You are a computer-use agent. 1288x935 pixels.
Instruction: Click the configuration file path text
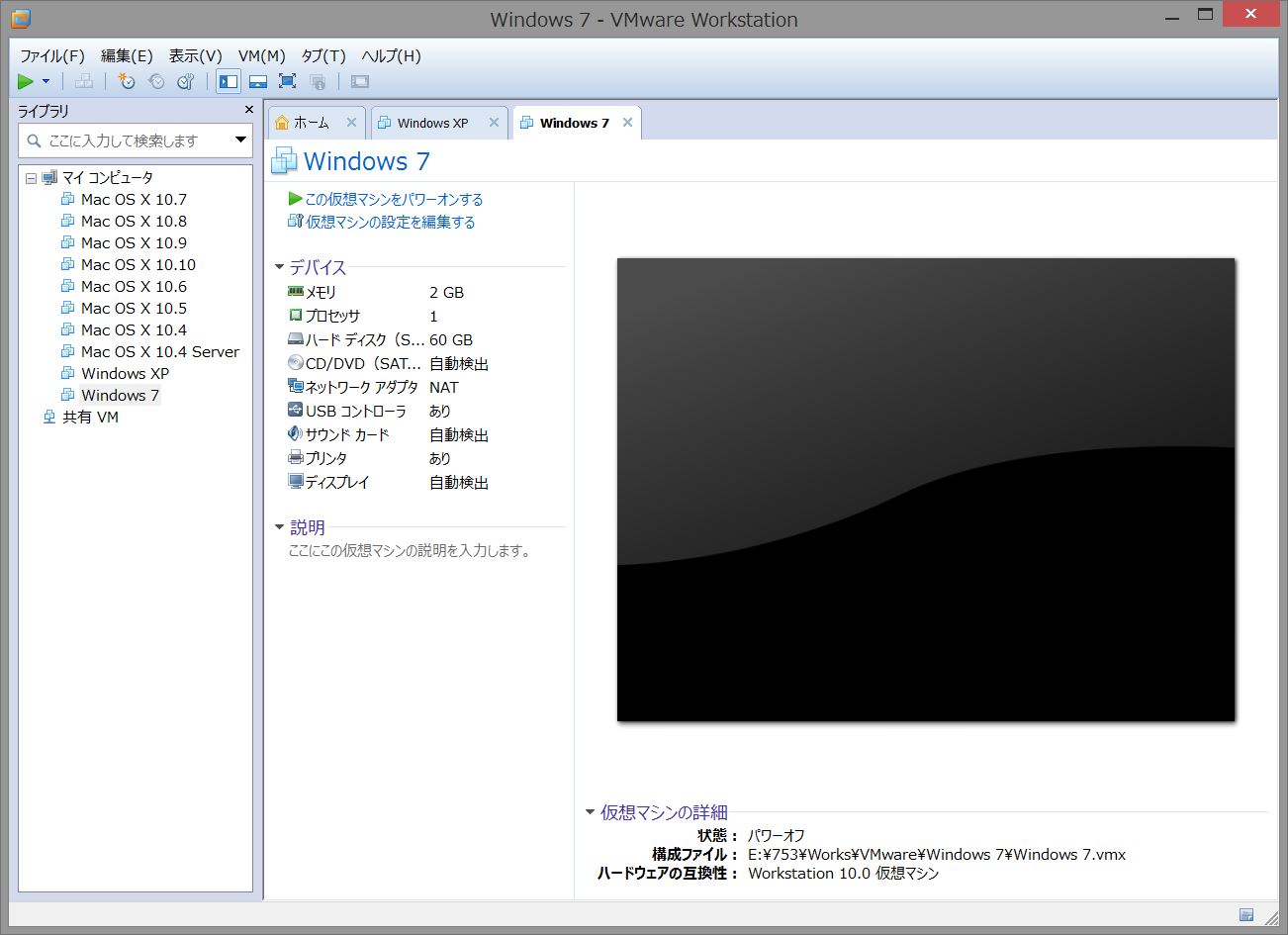[937, 854]
